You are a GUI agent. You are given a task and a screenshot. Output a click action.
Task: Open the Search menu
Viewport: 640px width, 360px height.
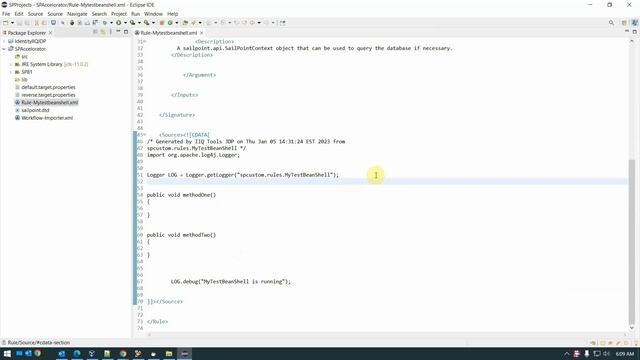point(99,14)
